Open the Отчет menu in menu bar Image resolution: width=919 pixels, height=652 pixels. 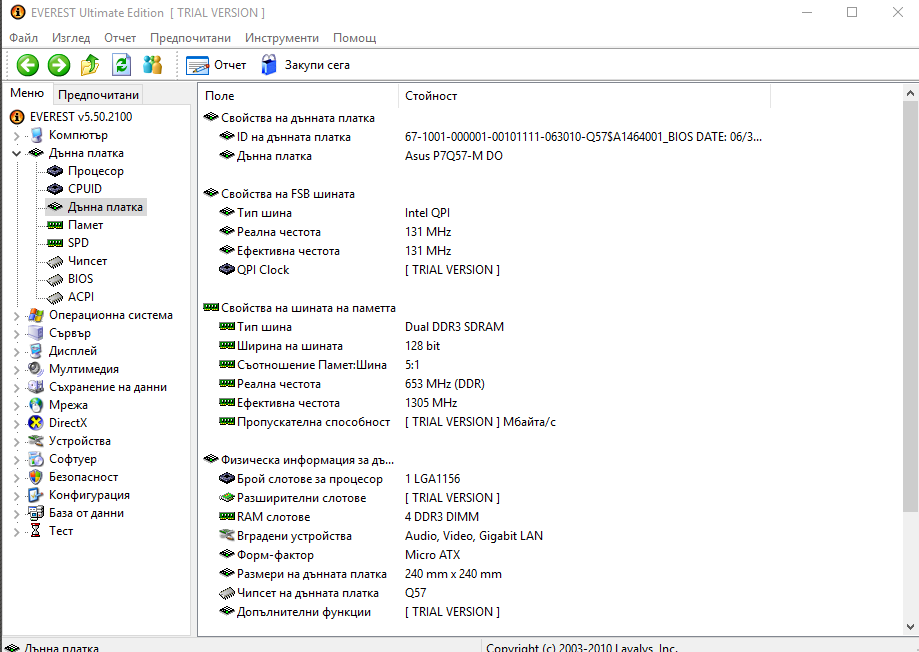pos(120,38)
